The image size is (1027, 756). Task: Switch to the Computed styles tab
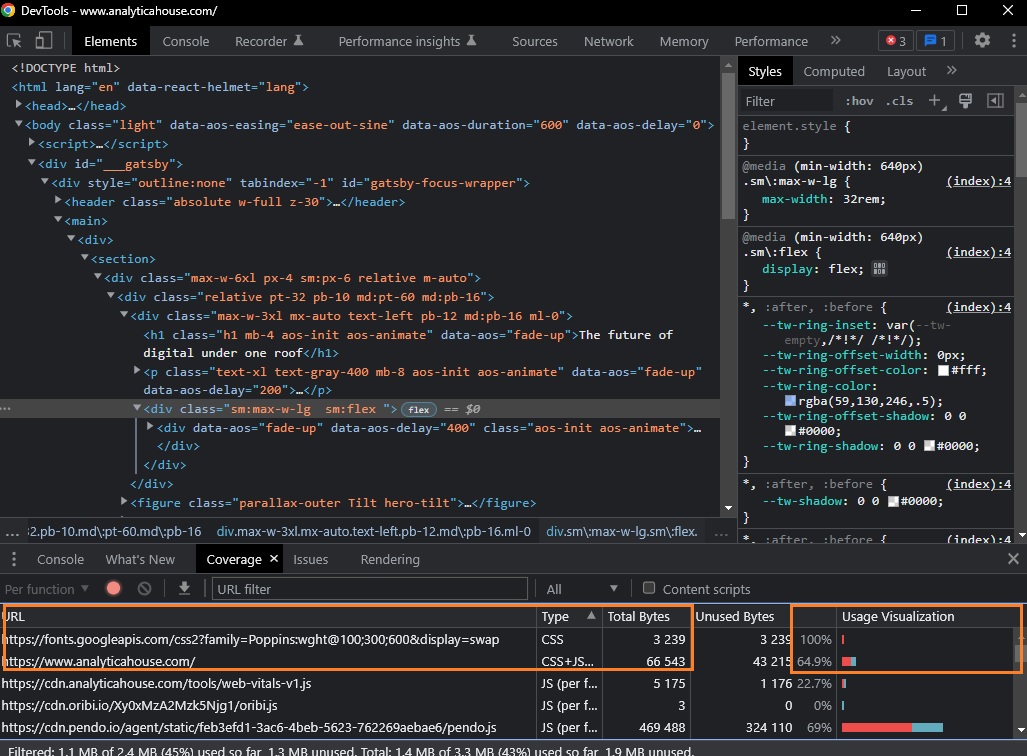click(x=834, y=71)
